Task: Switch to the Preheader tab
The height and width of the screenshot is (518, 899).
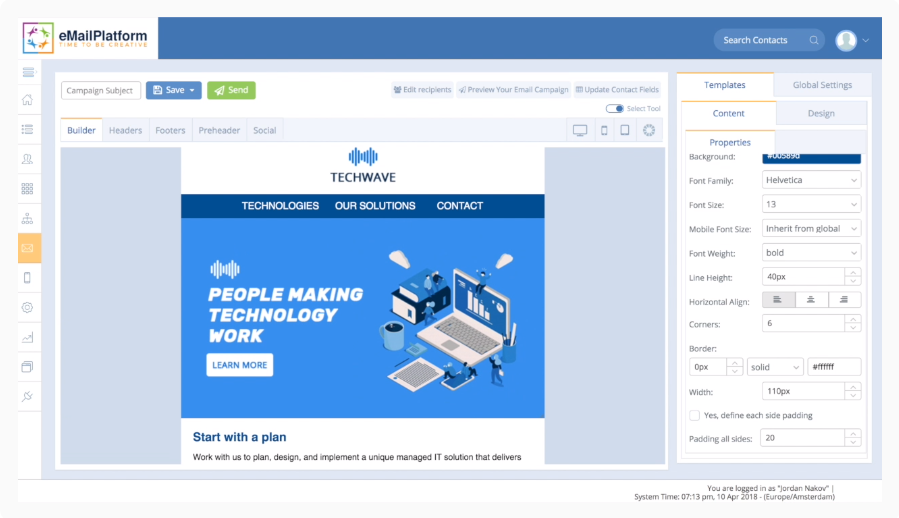Action: pos(219,130)
